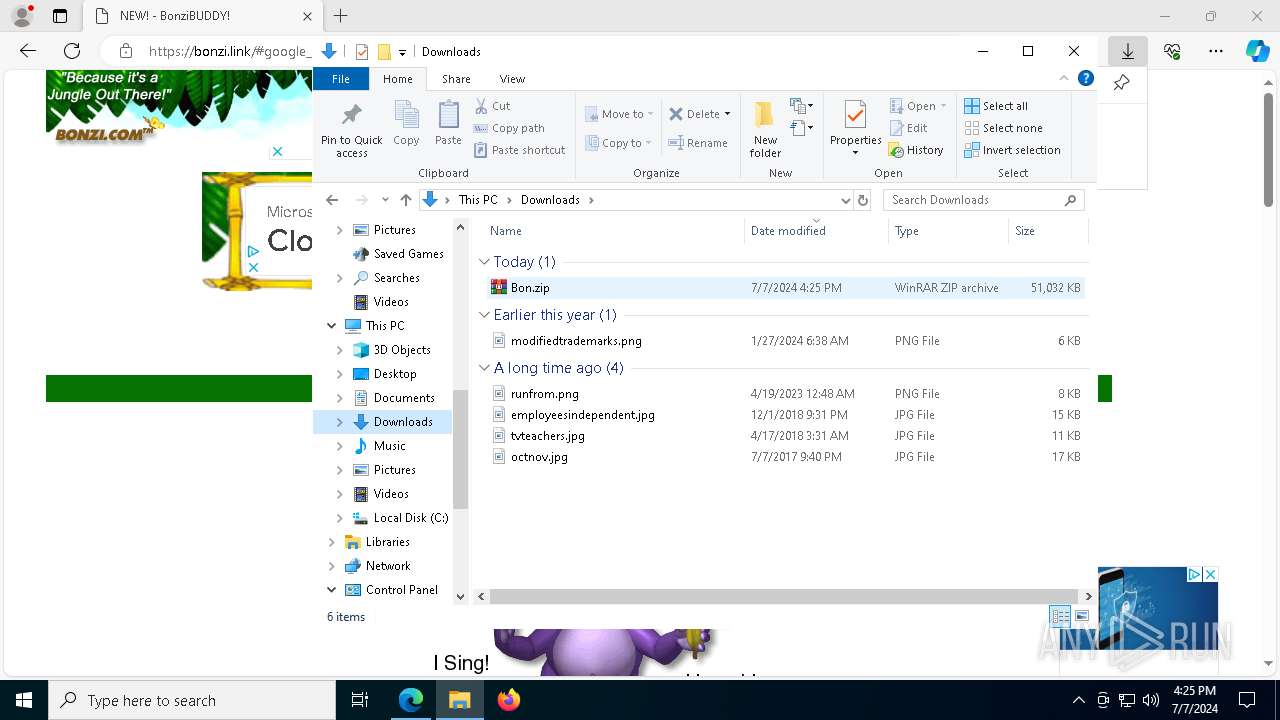Image resolution: width=1280 pixels, height=720 pixels.
Task: Click the navigation pane vertical scrollbar
Action: tap(460, 450)
